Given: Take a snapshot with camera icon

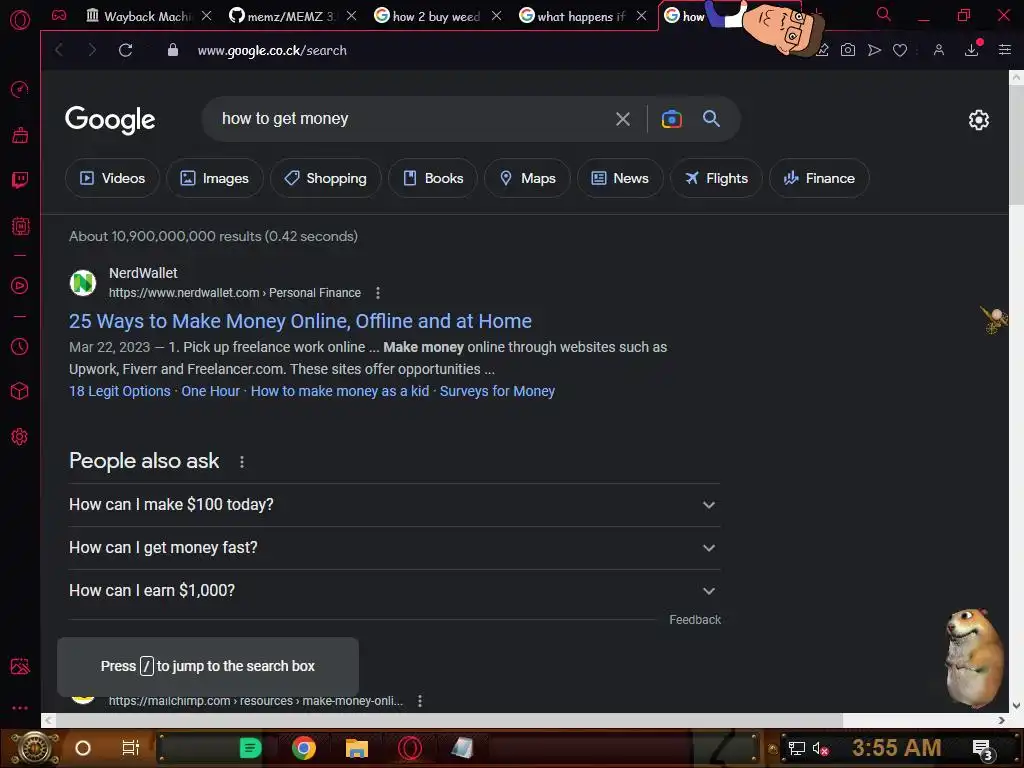Looking at the screenshot, I should point(848,50).
